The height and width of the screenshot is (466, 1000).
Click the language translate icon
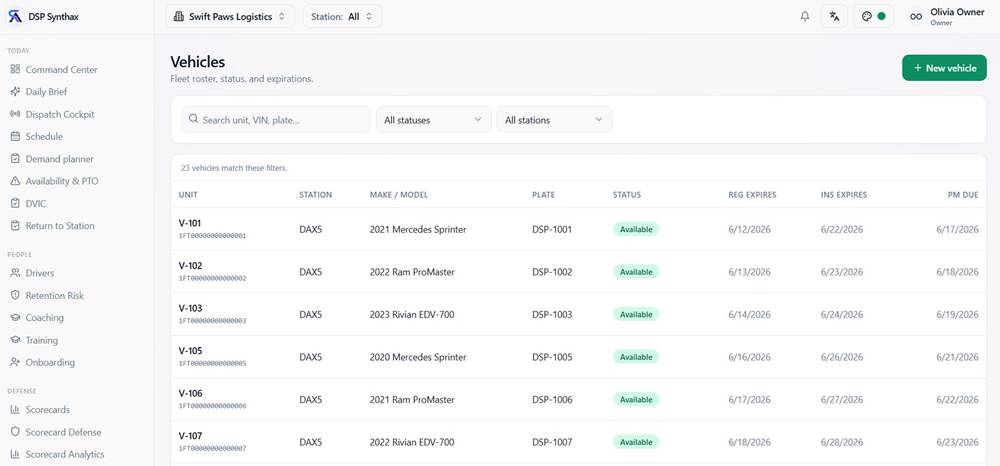[x=834, y=17]
